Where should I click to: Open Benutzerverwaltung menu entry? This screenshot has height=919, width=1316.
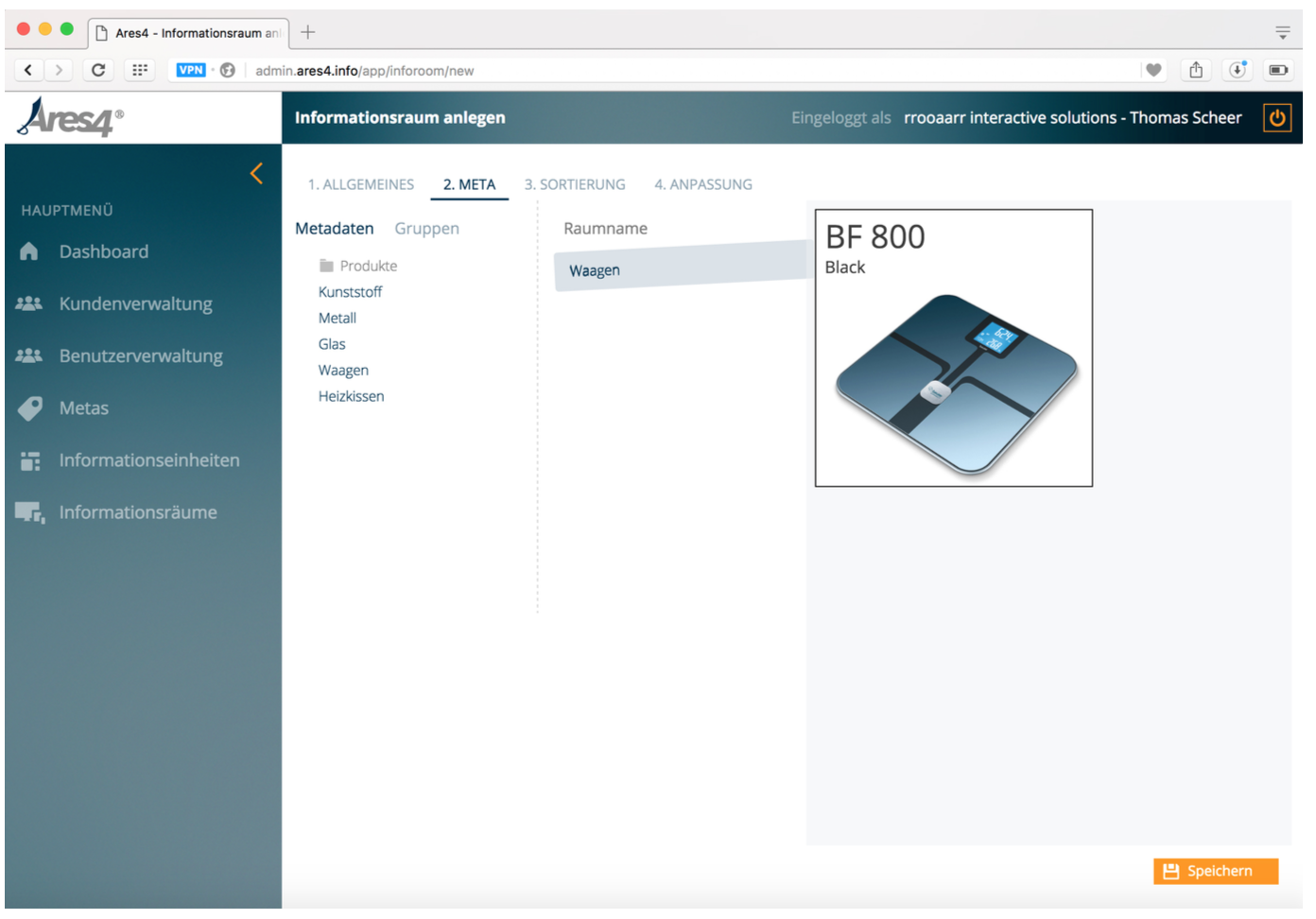[142, 356]
